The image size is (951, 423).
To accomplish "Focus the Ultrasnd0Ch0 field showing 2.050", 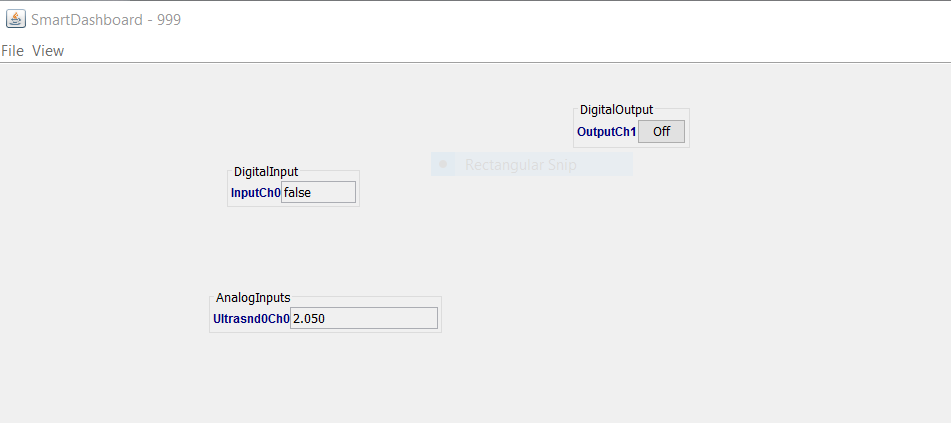I will (x=363, y=318).
